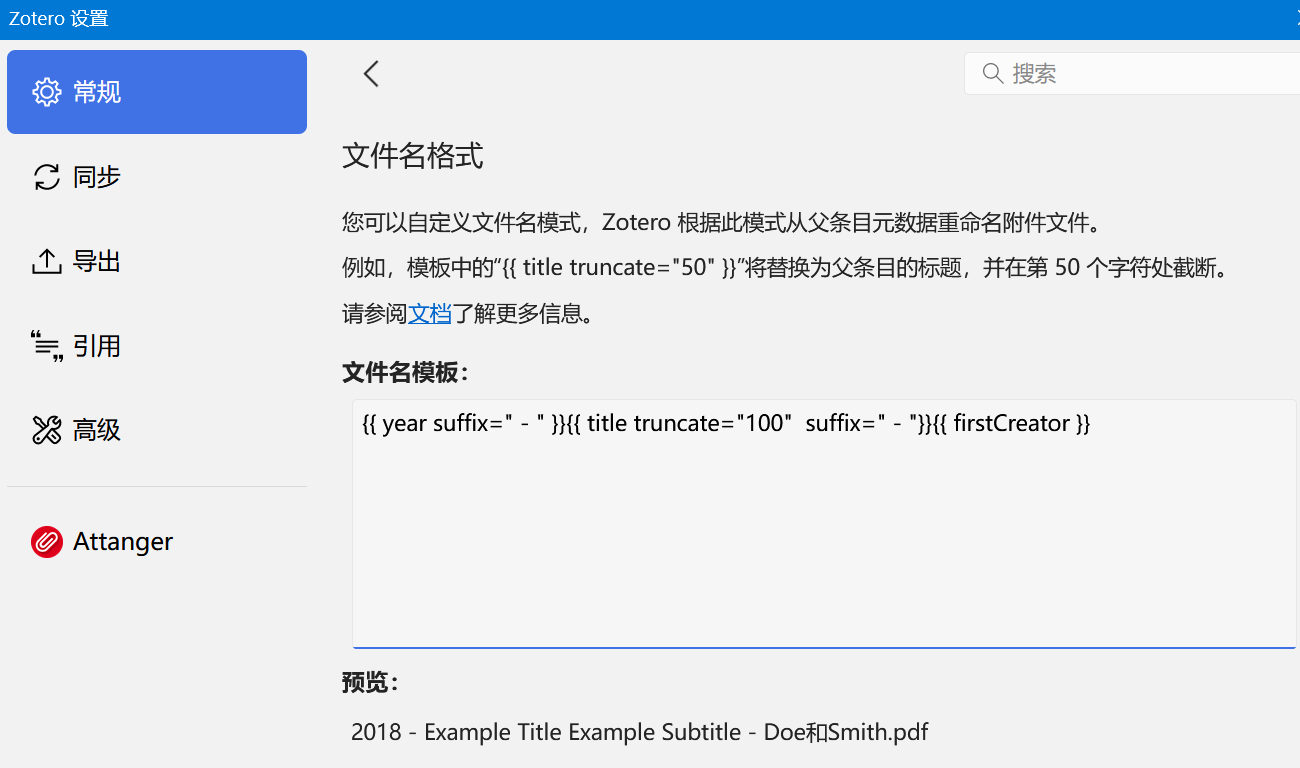Image resolution: width=1300 pixels, height=768 pixels.
Task: Click the gear icon beside 常规
Action: 47,92
